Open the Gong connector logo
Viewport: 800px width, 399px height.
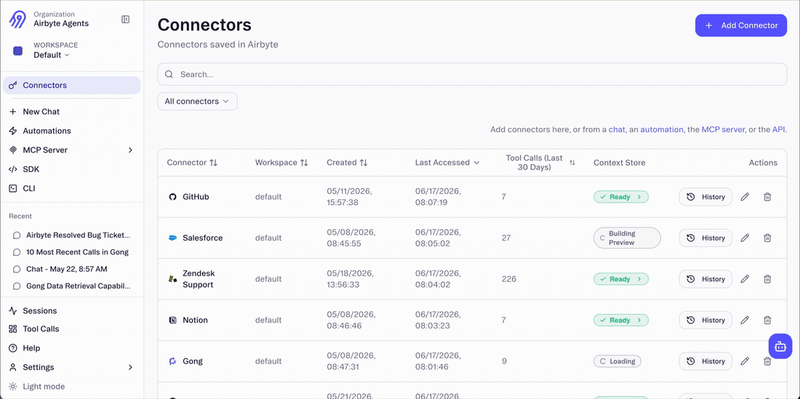tap(172, 361)
